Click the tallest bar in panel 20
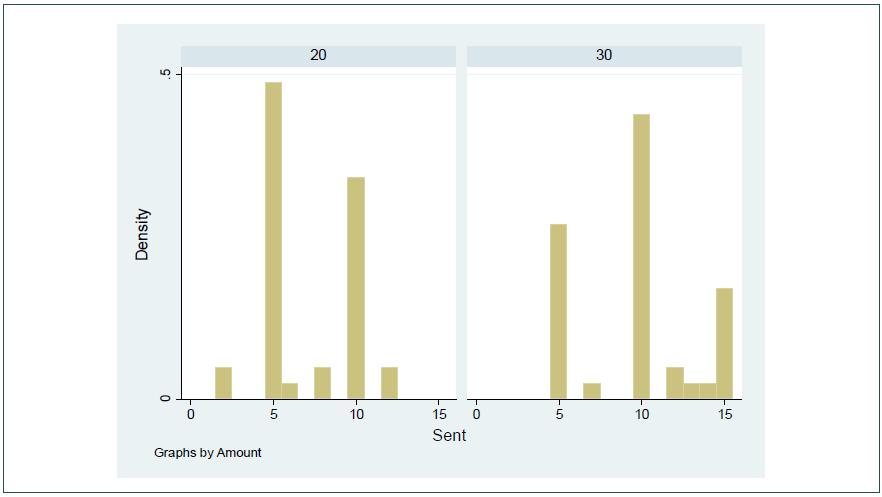This screenshot has width=882, height=497. tap(273, 240)
